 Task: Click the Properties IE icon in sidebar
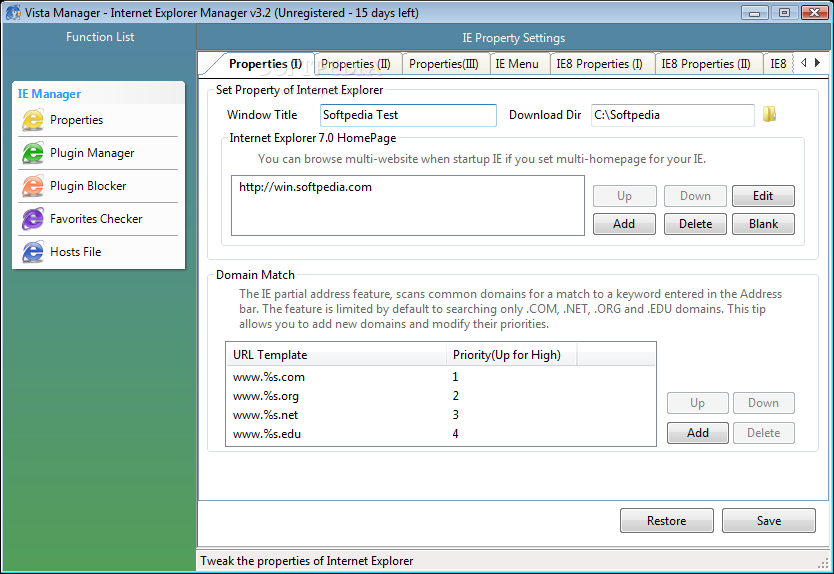(33, 120)
